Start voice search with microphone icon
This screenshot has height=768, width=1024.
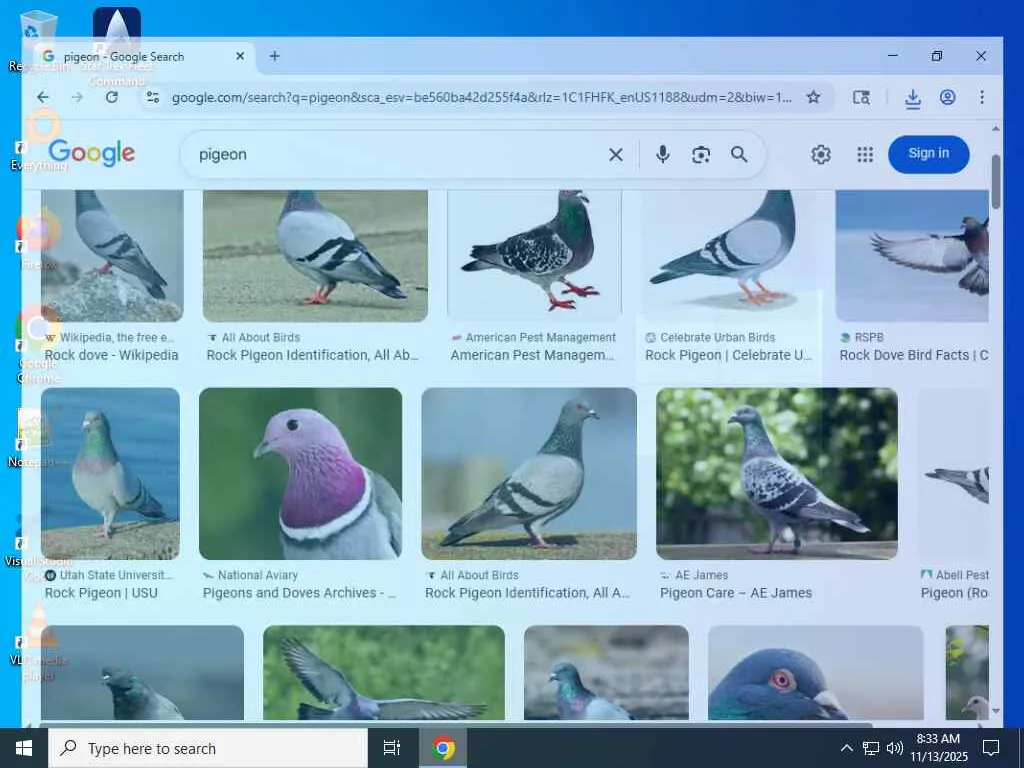pos(662,154)
